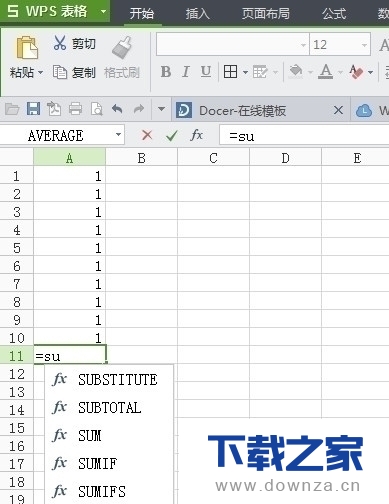
Task: Click the open folder quick-access icon
Action: click(12, 109)
